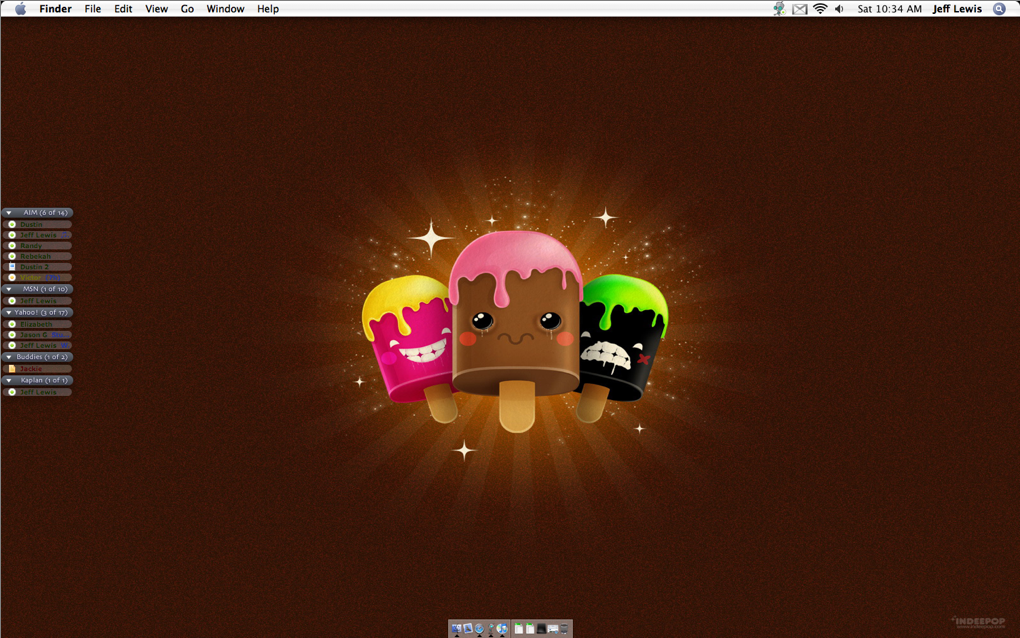Open the Finder application menu
Screen dimensions: 1020x638
point(55,8)
